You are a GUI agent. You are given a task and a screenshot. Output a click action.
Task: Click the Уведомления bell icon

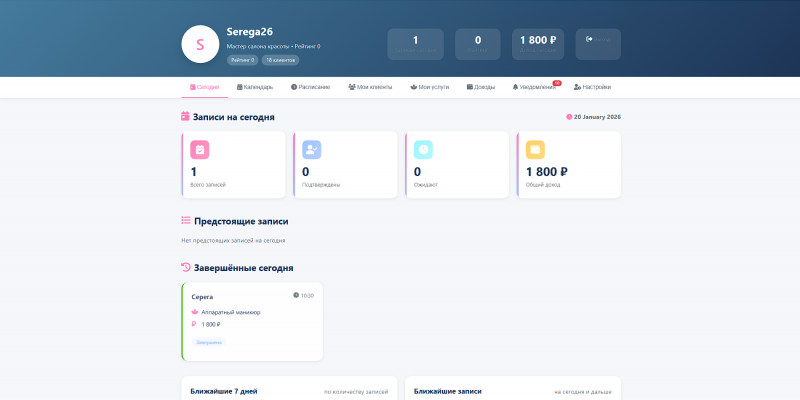point(515,87)
